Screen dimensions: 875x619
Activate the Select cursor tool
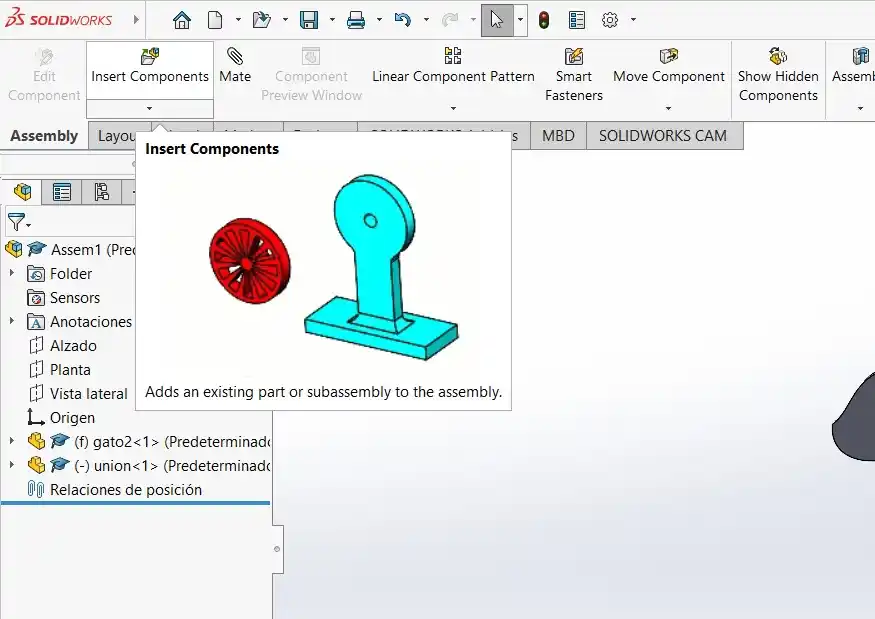pos(497,20)
